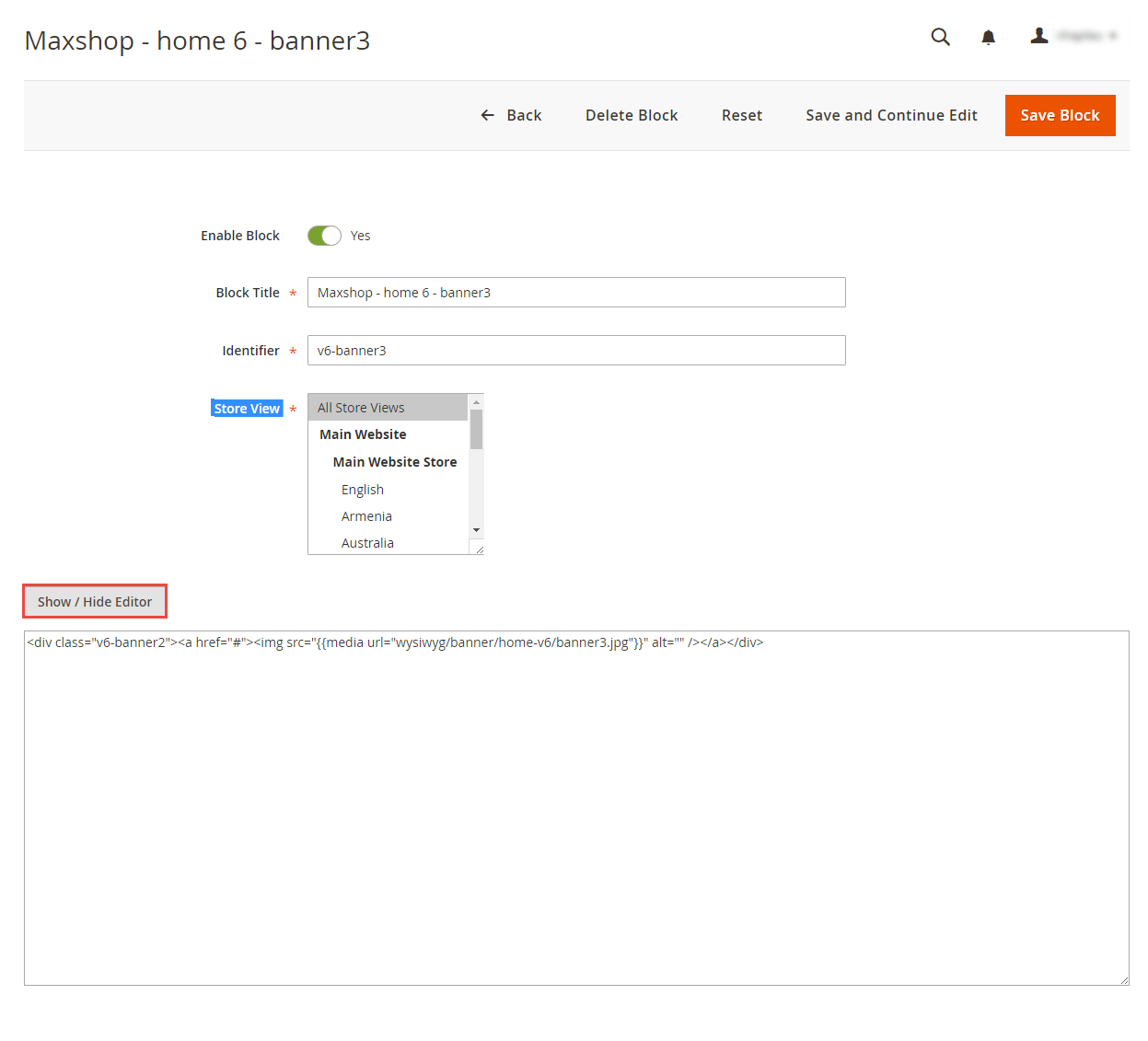The image size is (1148, 1041).
Task: Select English store view
Action: [388, 490]
